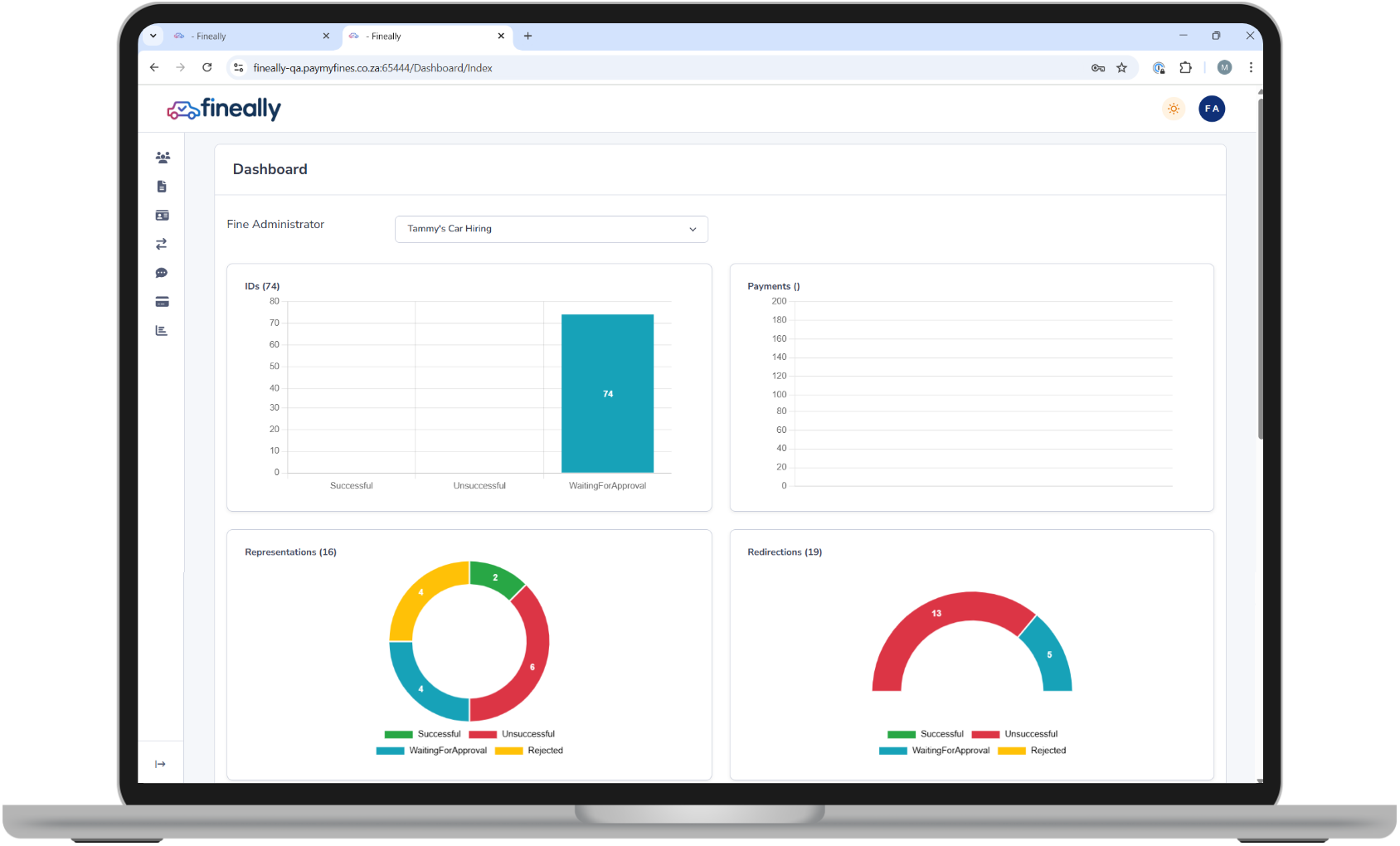1400x846 pixels.
Task: Reload the page with refresh icon
Action: [207, 68]
